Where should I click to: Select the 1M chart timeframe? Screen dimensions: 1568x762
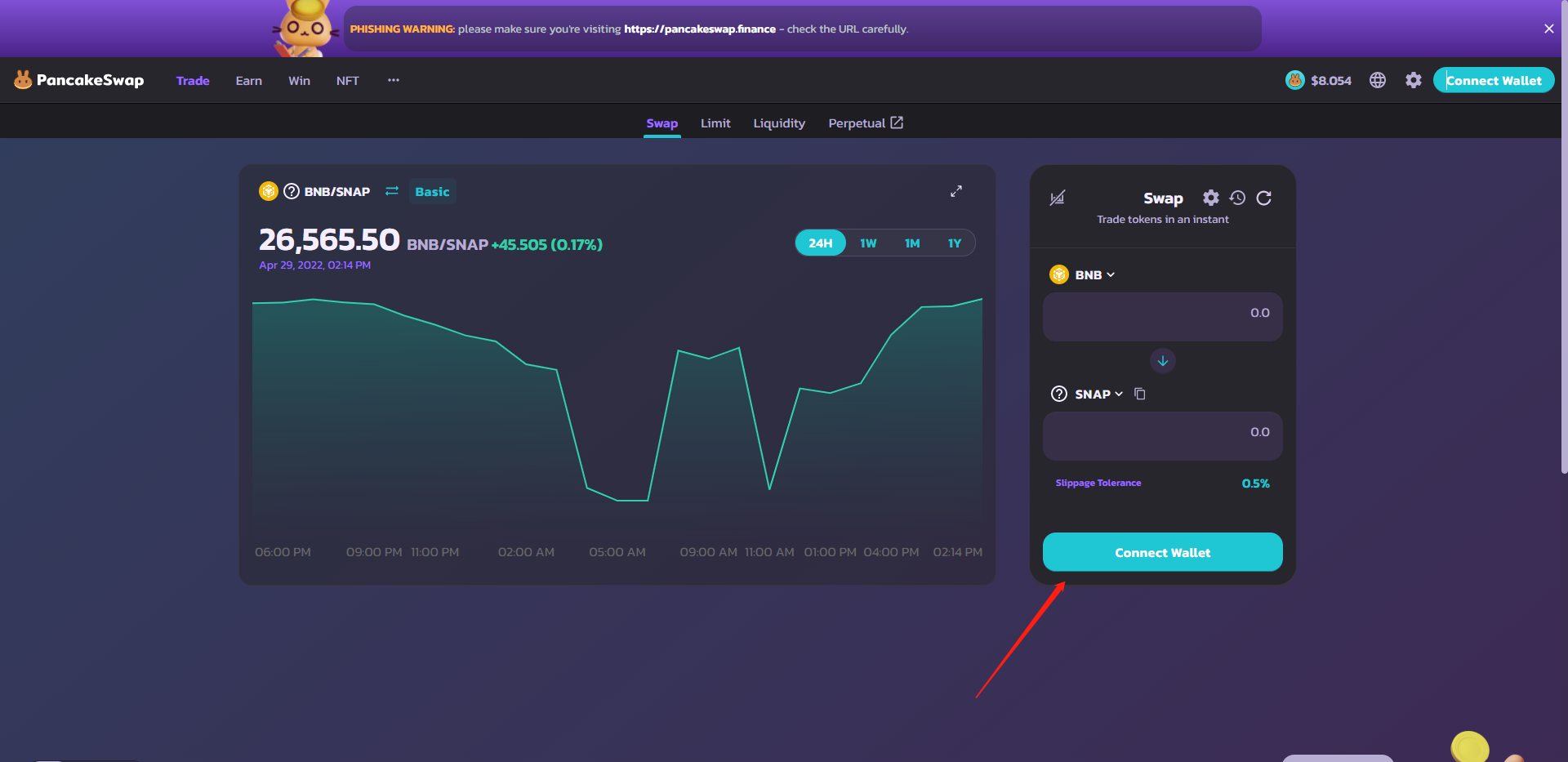click(912, 243)
